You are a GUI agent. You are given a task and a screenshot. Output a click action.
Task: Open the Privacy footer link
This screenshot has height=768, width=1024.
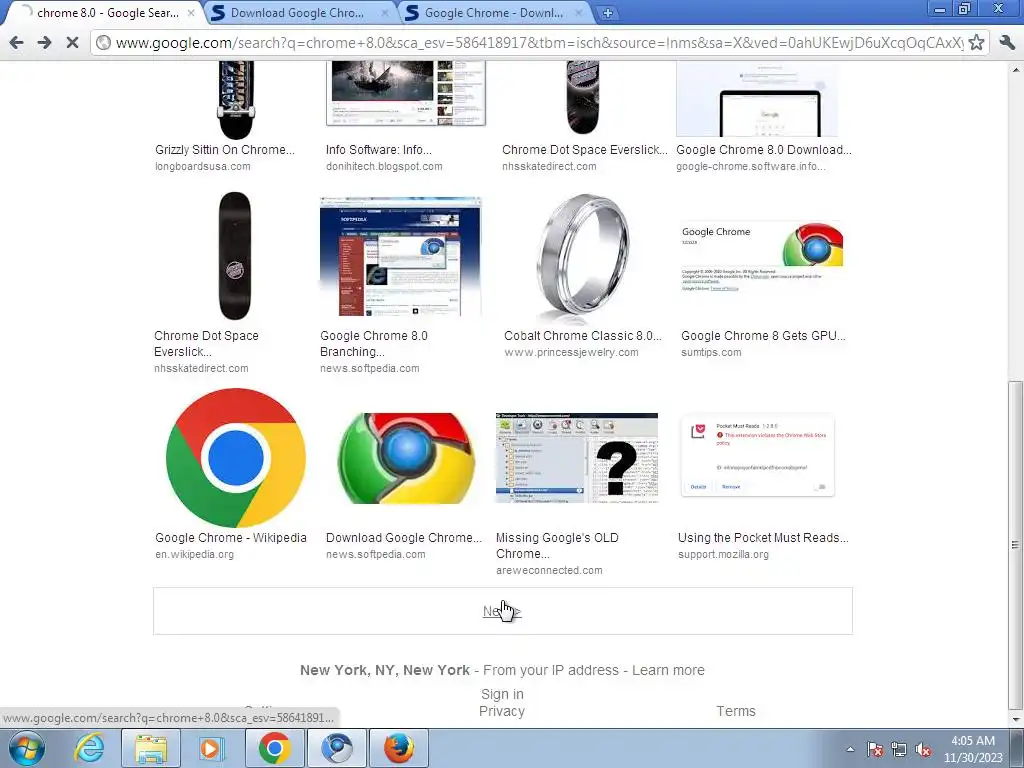(502, 711)
